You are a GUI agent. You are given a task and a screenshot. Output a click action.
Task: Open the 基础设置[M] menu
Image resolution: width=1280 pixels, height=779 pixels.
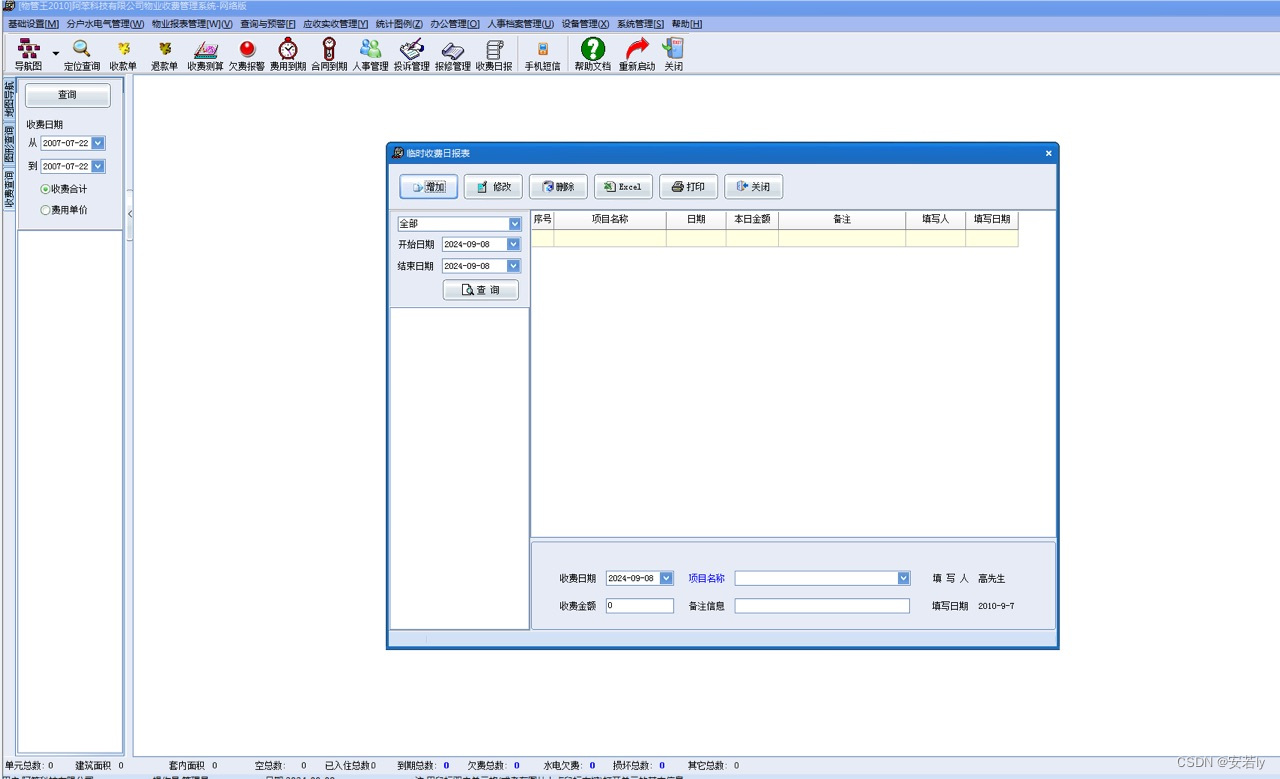(33, 23)
